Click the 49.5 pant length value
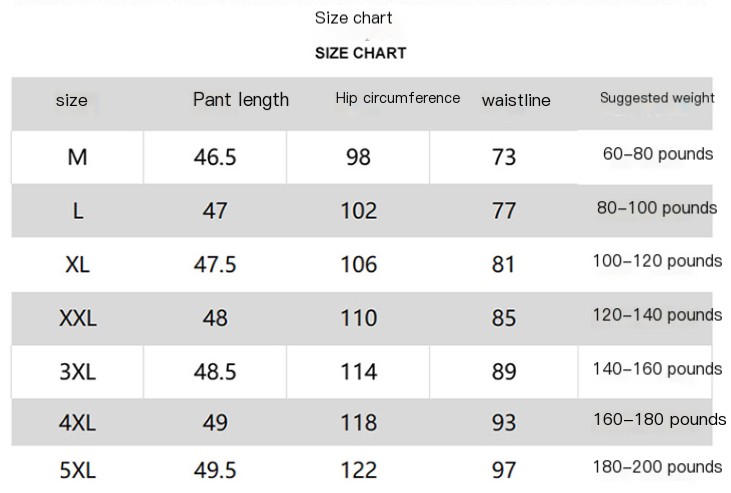 click(214, 470)
